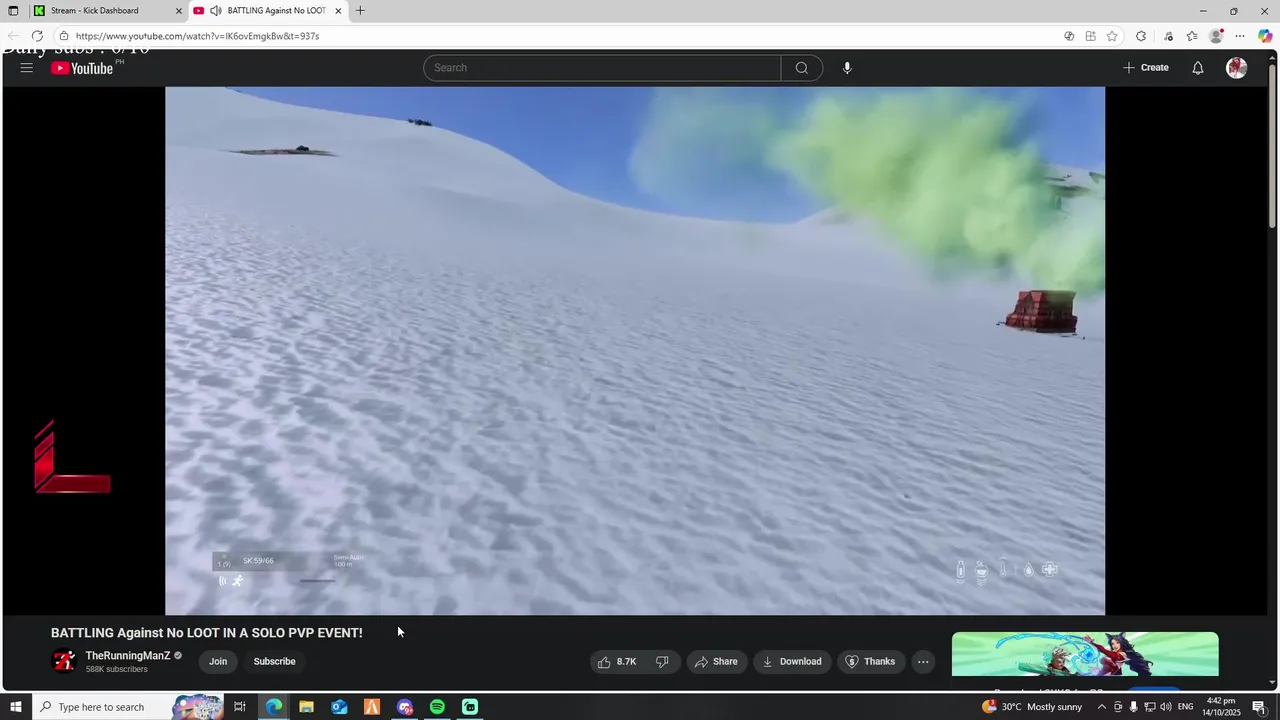Open Windows notification center
Image resolution: width=1280 pixels, height=720 pixels.
[1259, 707]
